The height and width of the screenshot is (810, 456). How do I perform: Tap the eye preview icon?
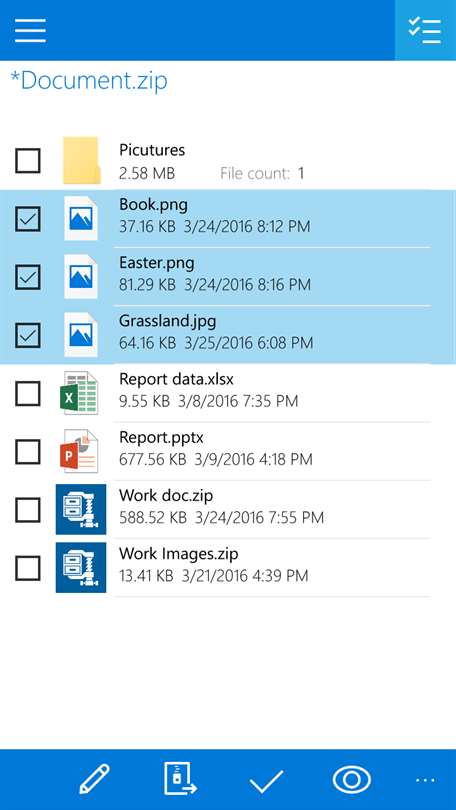pos(352,780)
